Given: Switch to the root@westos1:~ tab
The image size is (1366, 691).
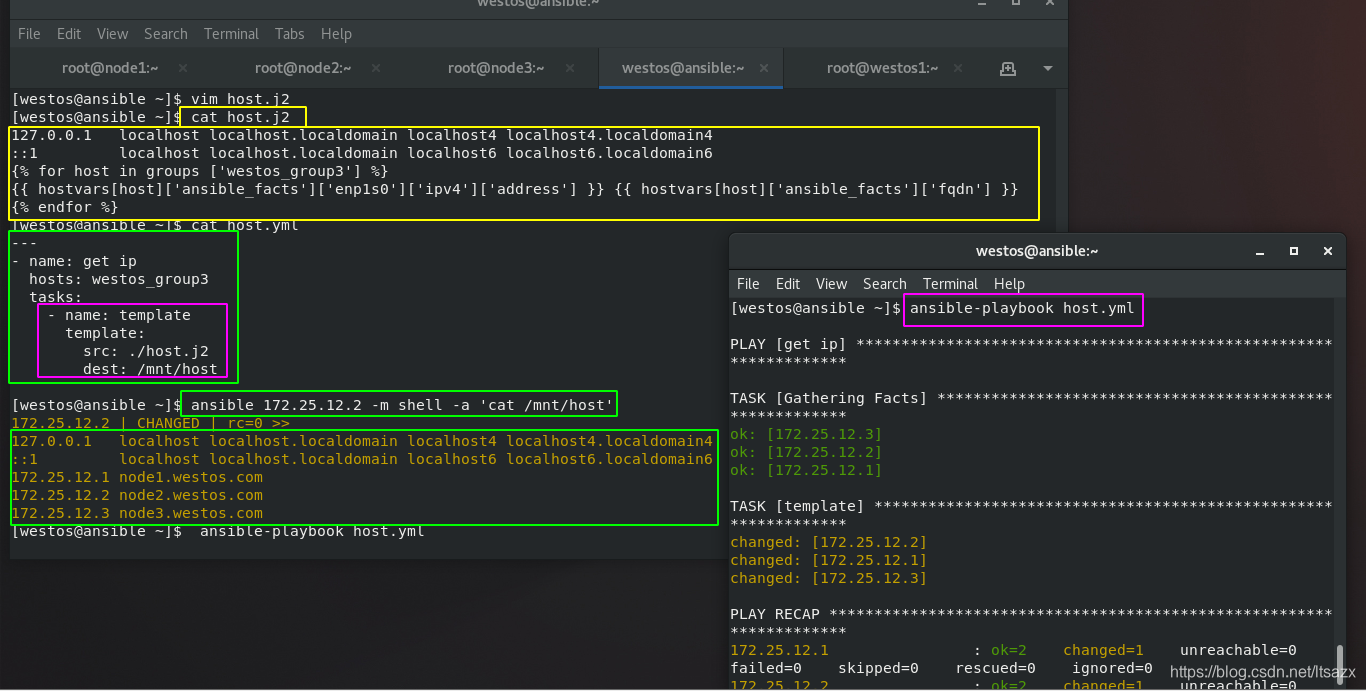Looking at the screenshot, I should pyautogui.click(x=882, y=68).
